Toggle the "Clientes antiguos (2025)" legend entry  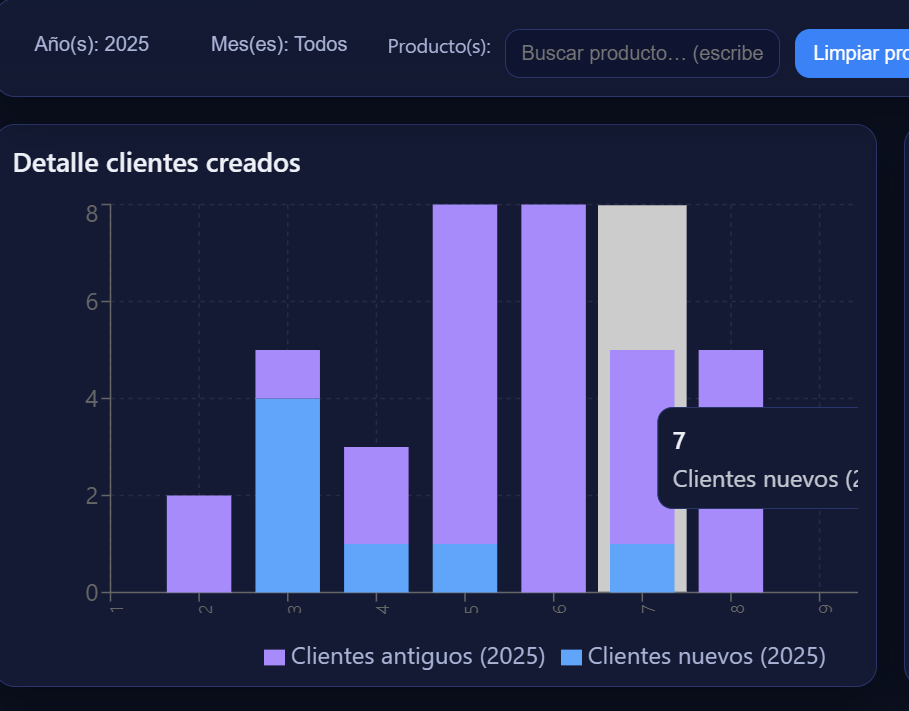(x=417, y=656)
